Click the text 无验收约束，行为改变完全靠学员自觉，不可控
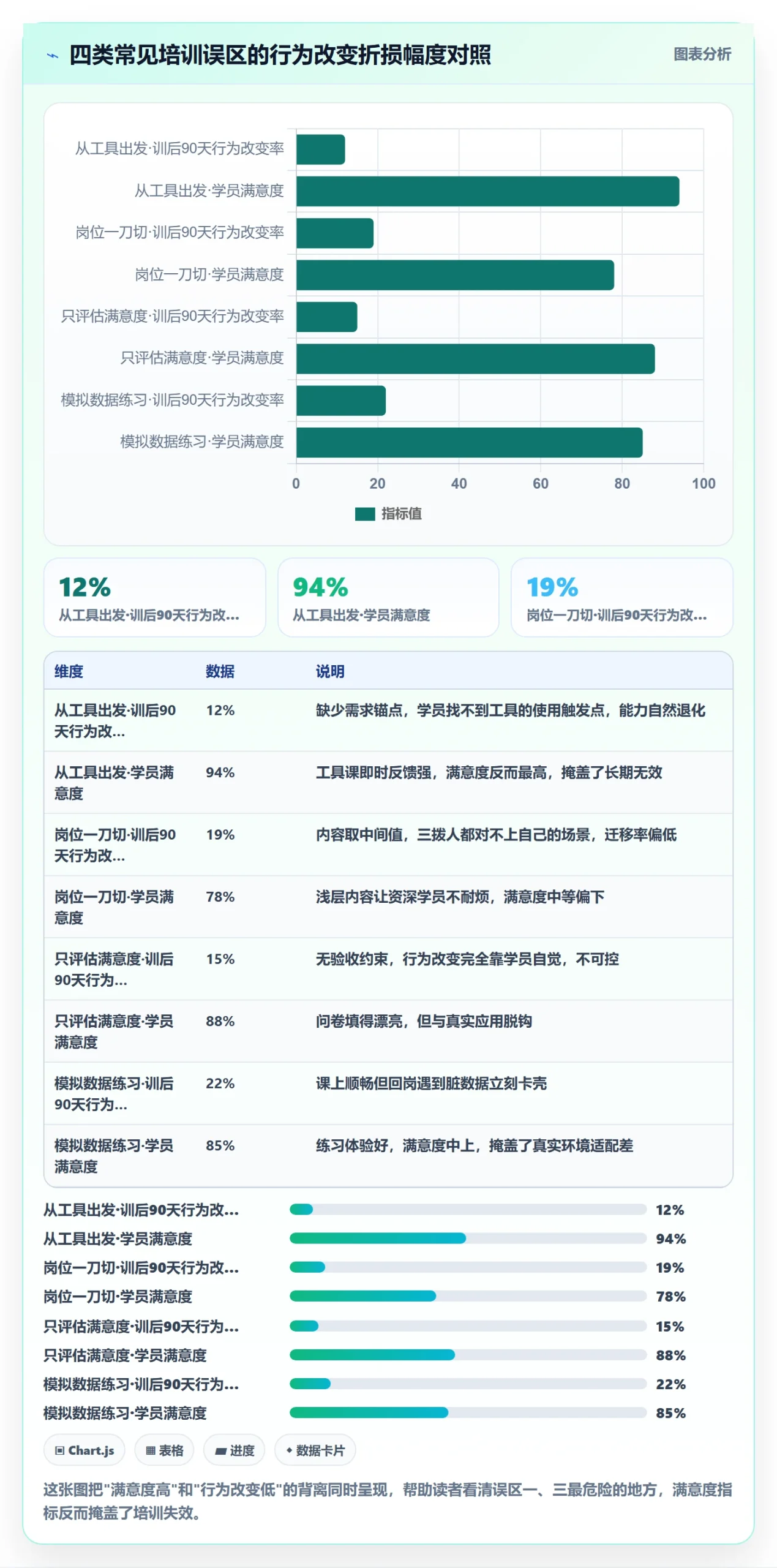The width and height of the screenshot is (777, 1568). [x=467, y=959]
